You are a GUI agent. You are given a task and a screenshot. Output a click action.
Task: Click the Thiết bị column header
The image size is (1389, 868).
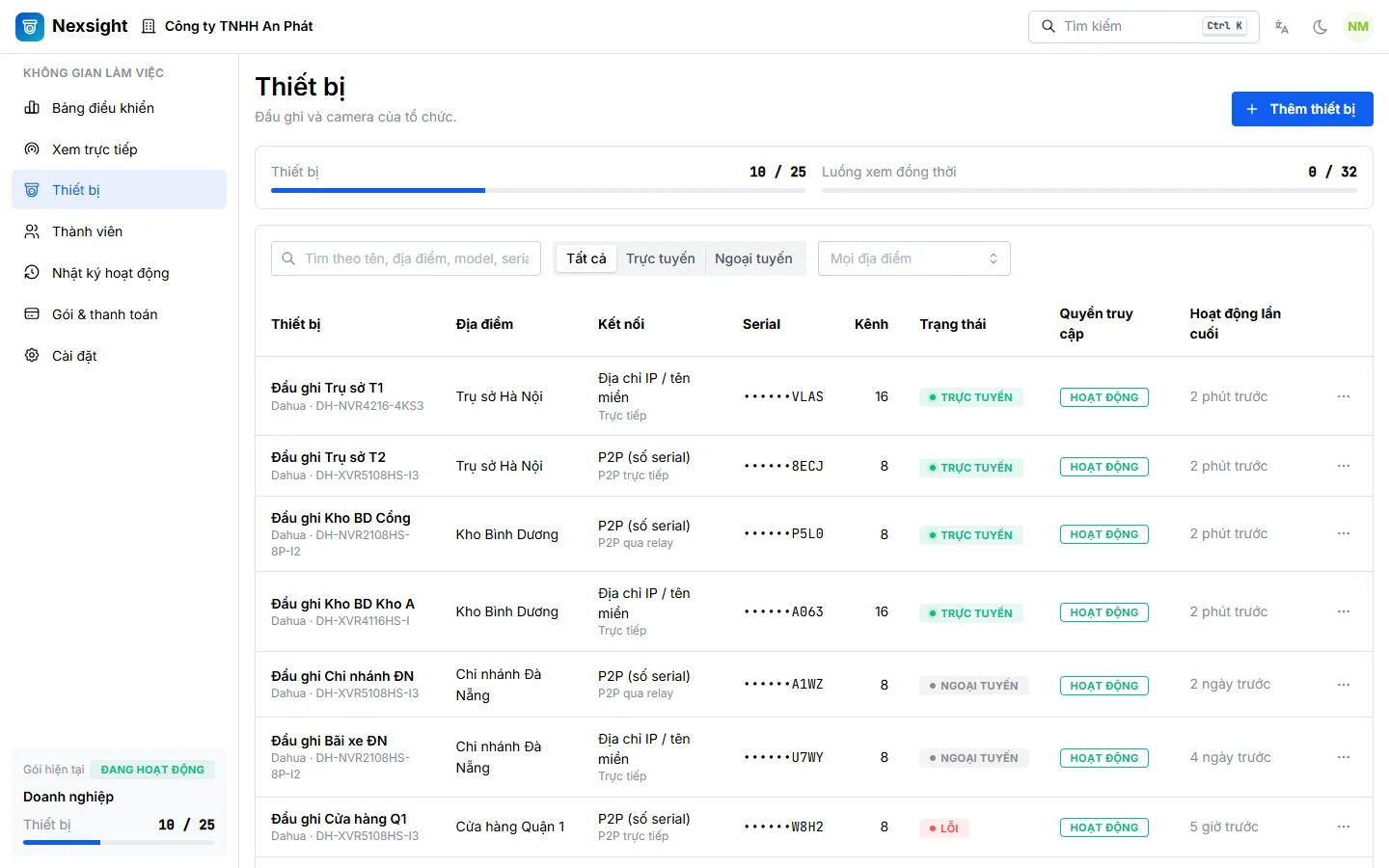tap(296, 324)
